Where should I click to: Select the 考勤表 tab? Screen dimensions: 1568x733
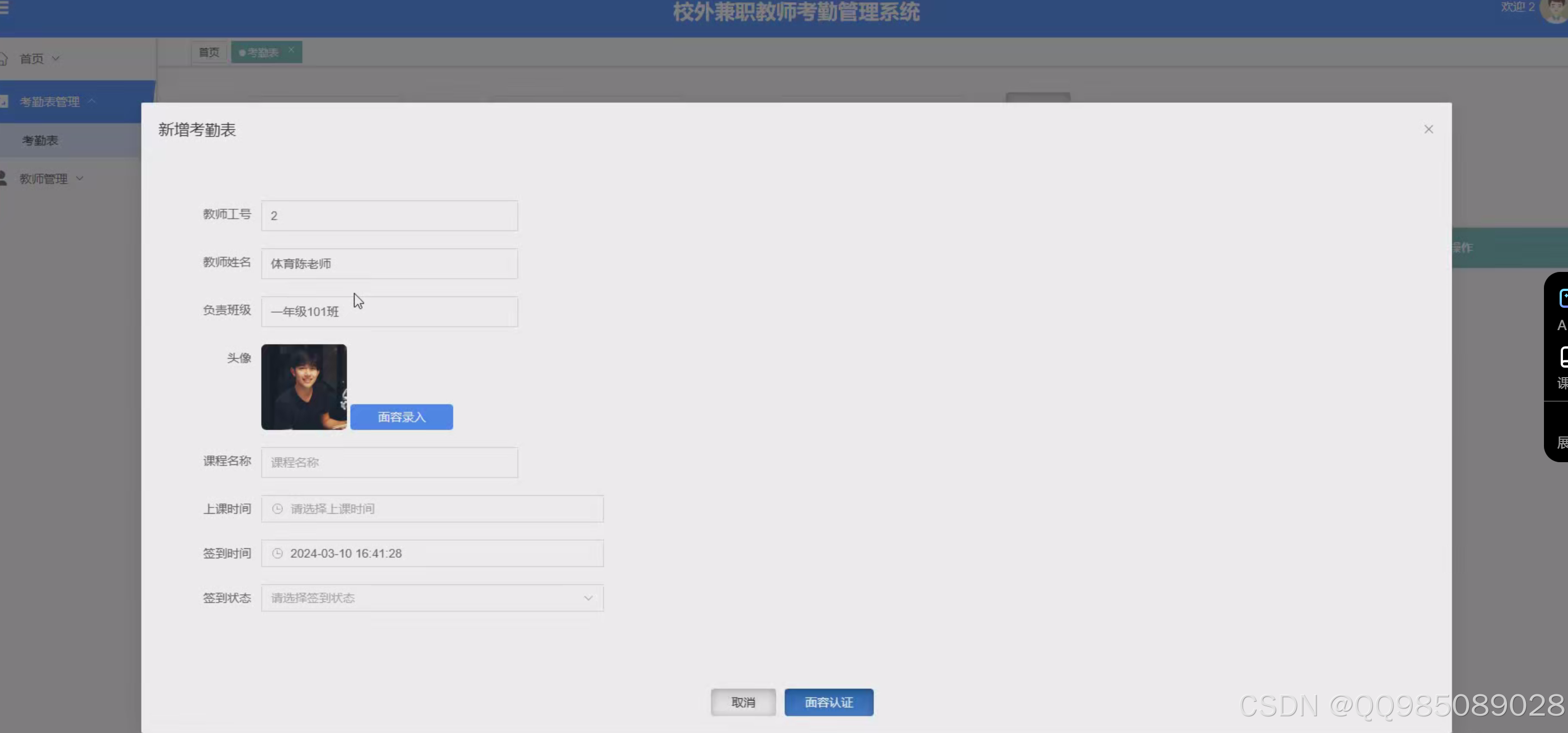(261, 52)
